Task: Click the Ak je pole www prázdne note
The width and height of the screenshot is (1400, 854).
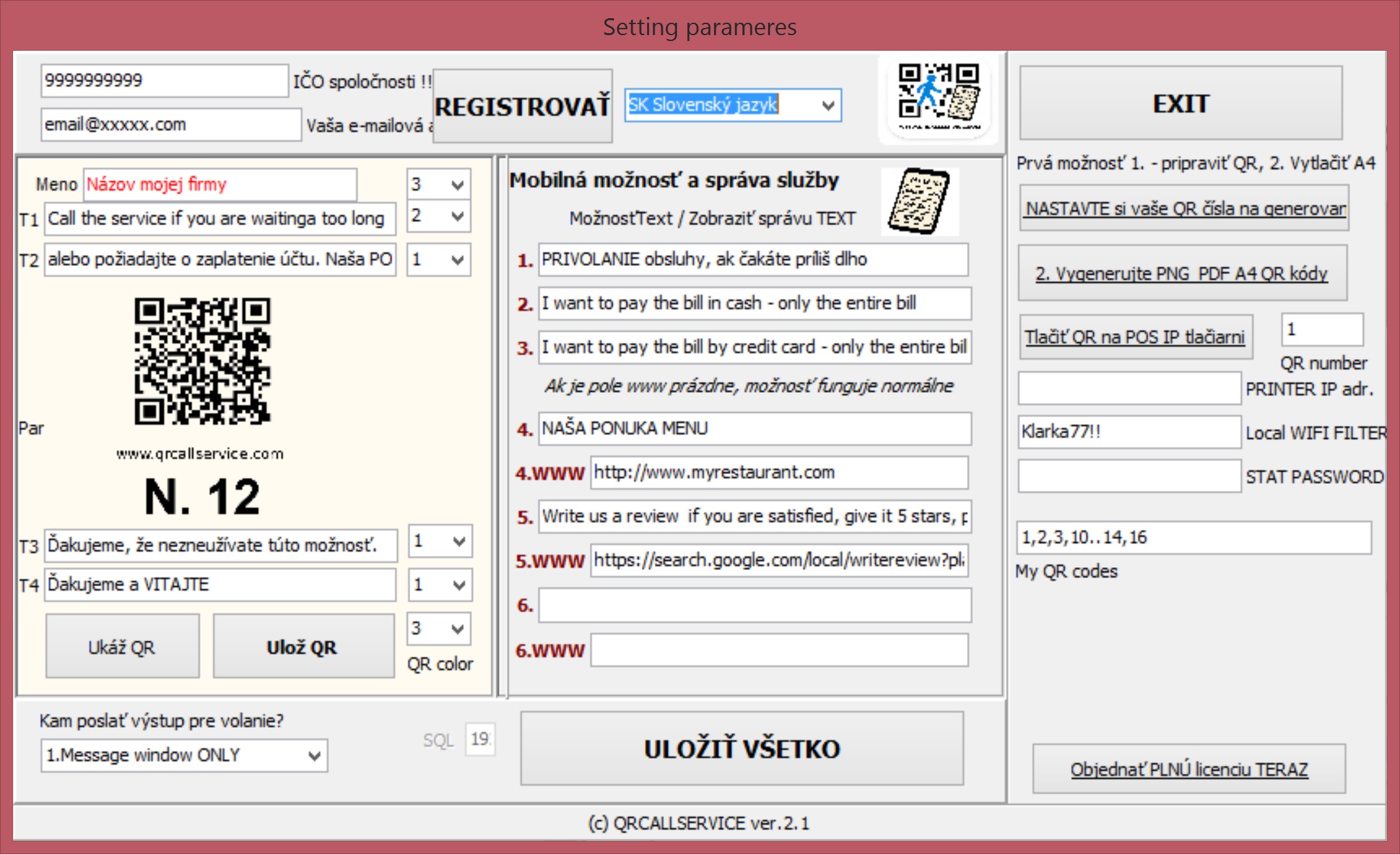Action: pyautogui.click(x=749, y=386)
